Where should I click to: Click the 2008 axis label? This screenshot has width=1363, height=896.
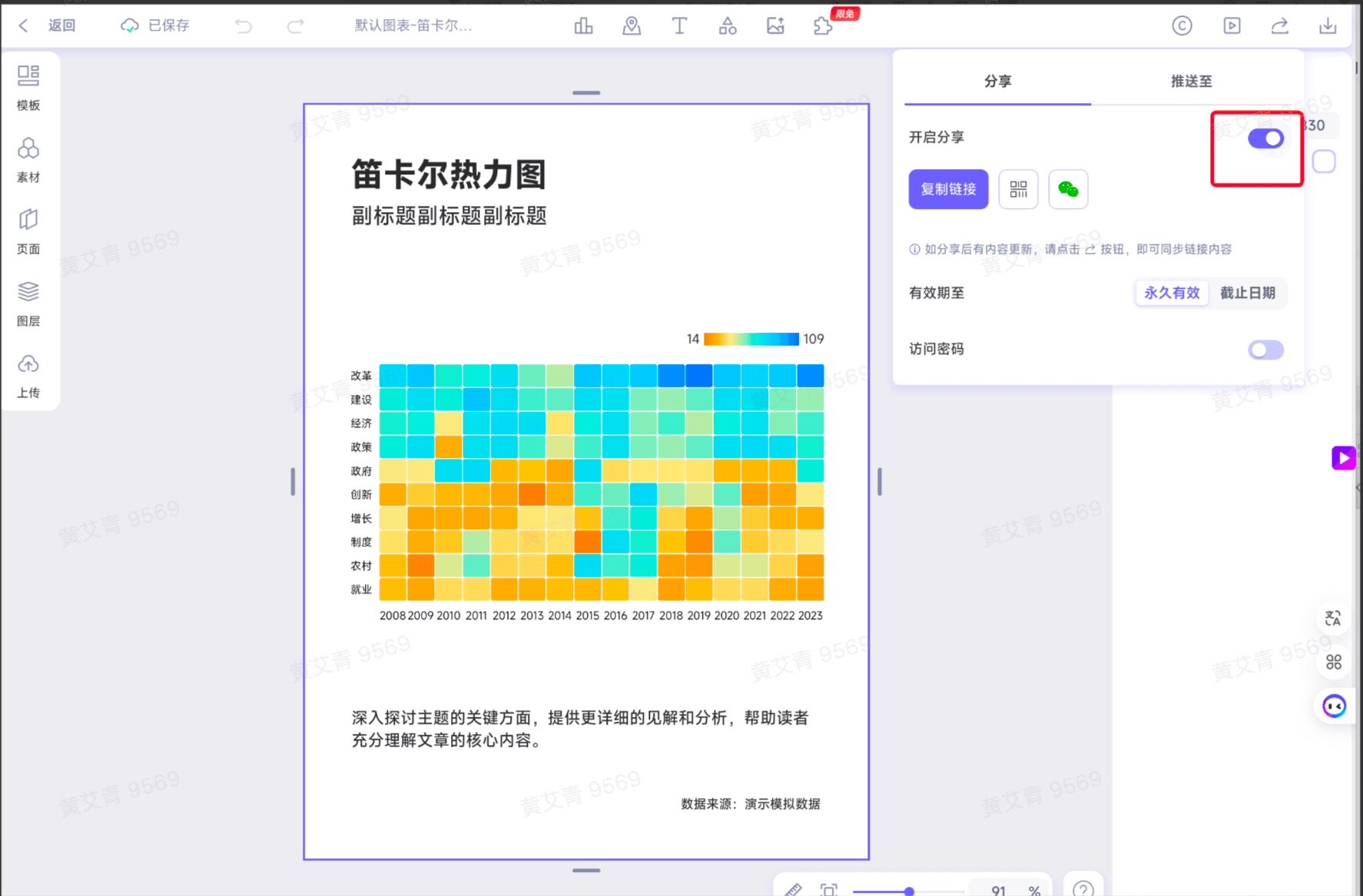(392, 616)
